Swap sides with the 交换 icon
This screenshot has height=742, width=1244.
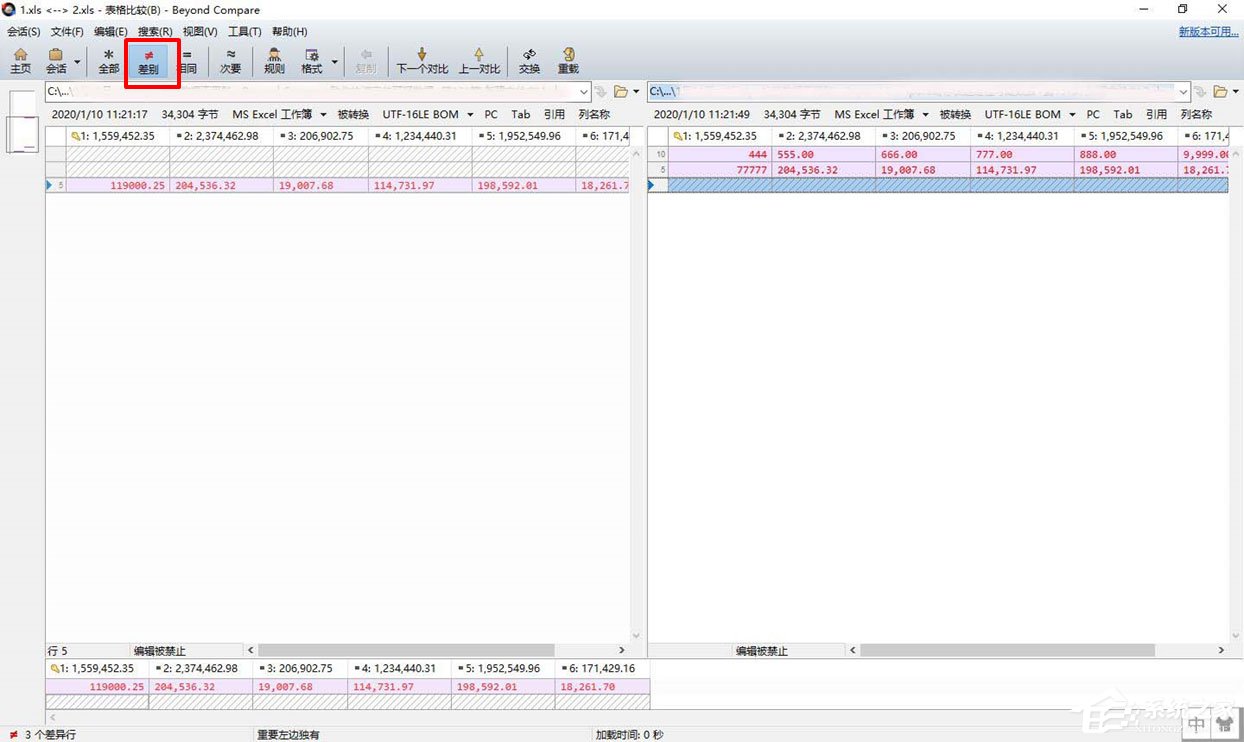pyautogui.click(x=529, y=61)
